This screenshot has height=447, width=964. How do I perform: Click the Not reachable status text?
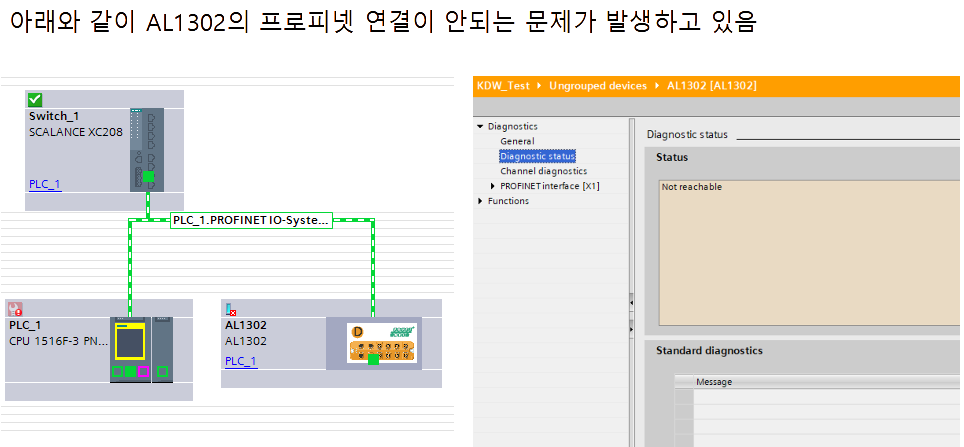coord(692,187)
